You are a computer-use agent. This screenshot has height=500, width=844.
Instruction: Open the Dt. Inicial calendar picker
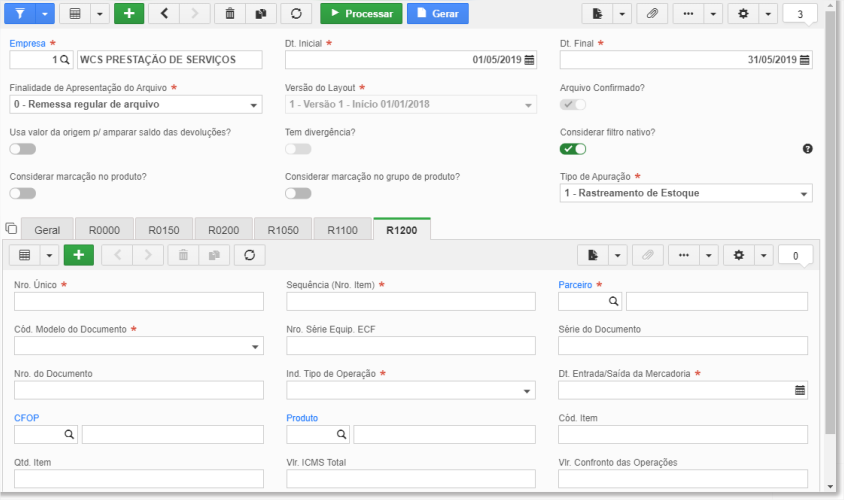(x=530, y=60)
